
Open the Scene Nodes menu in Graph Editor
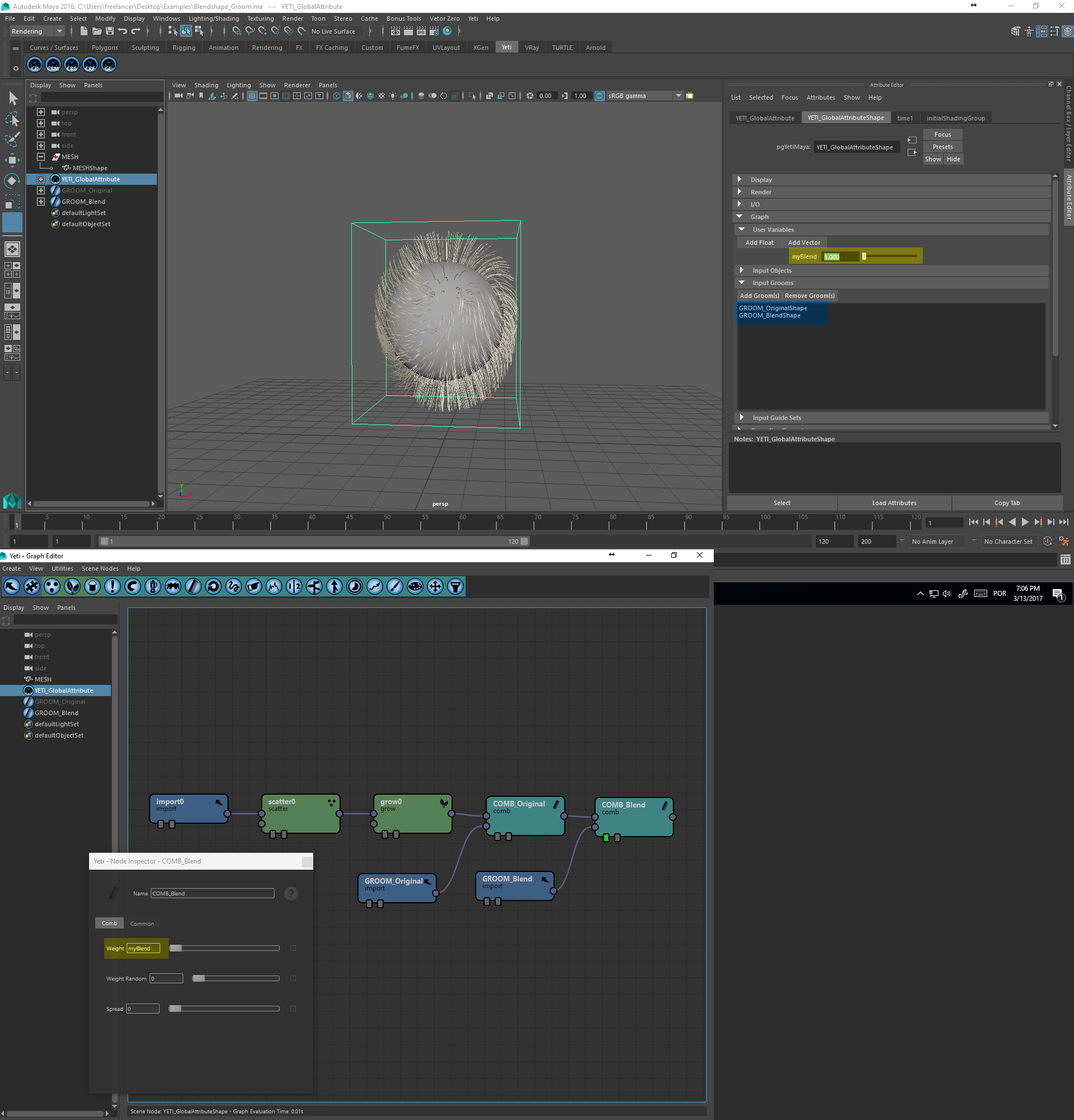[100, 568]
